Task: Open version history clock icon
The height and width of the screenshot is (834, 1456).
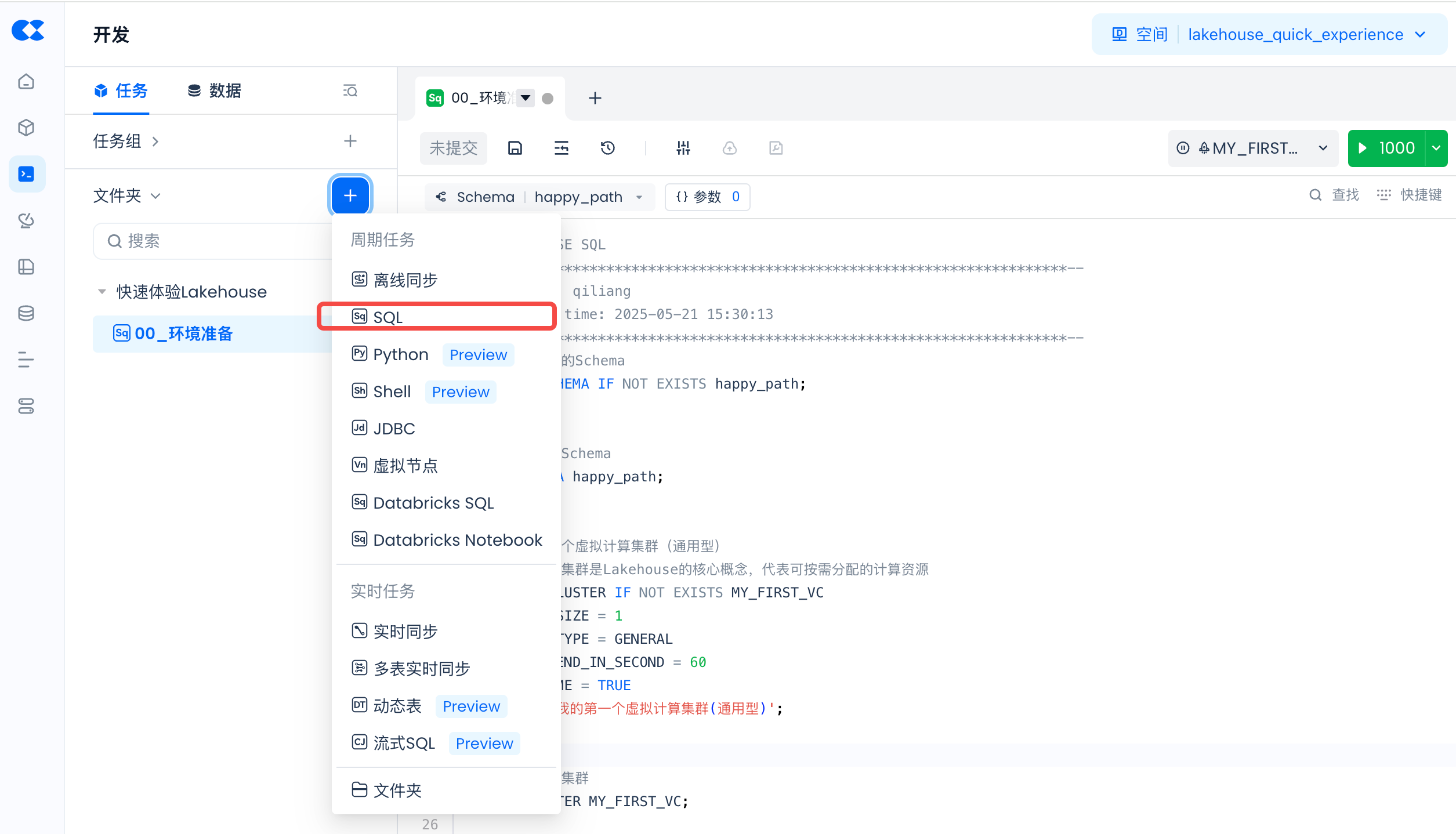Action: pos(607,148)
